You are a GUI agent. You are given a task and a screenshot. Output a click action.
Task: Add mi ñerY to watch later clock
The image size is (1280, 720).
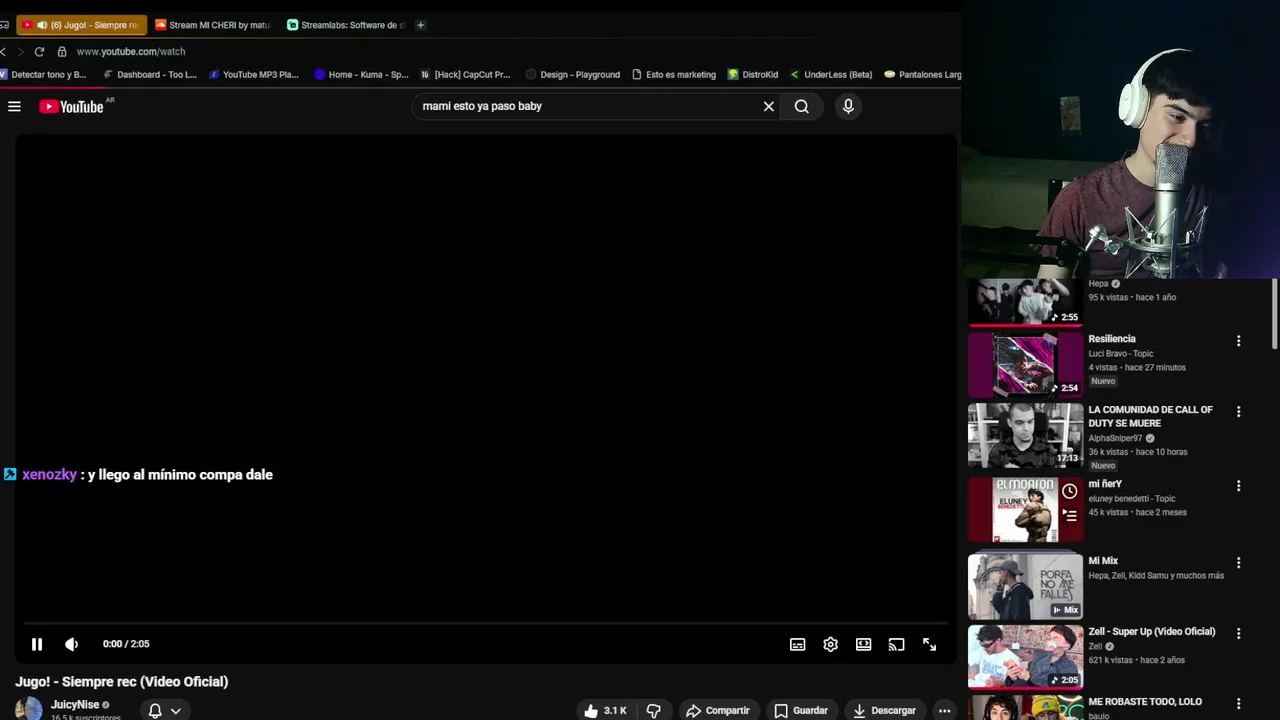coord(1069,491)
